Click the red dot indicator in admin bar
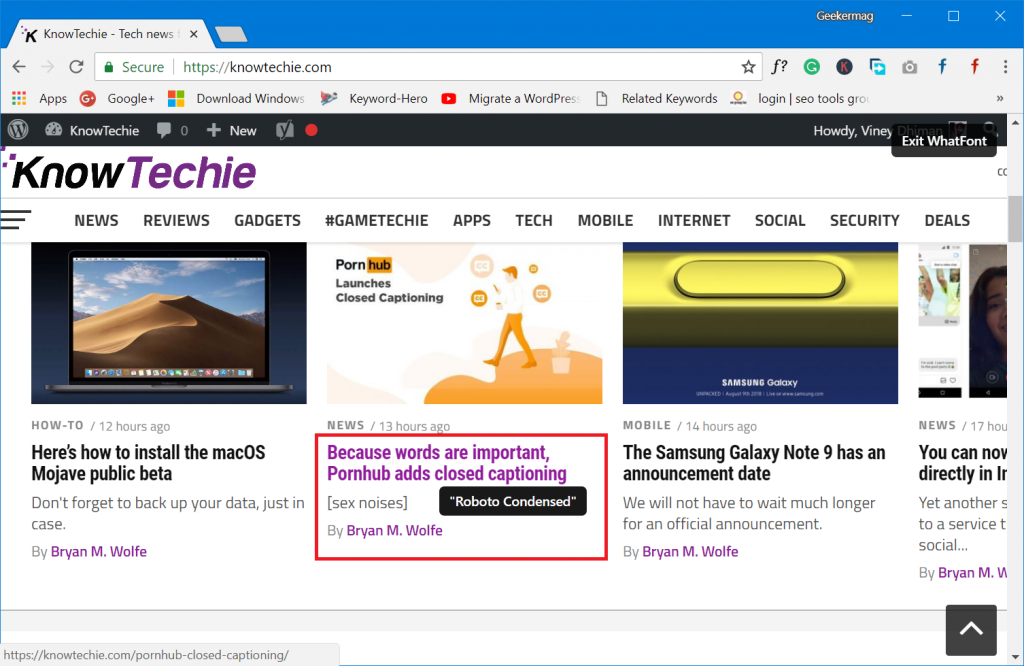1024x666 pixels. 312,130
